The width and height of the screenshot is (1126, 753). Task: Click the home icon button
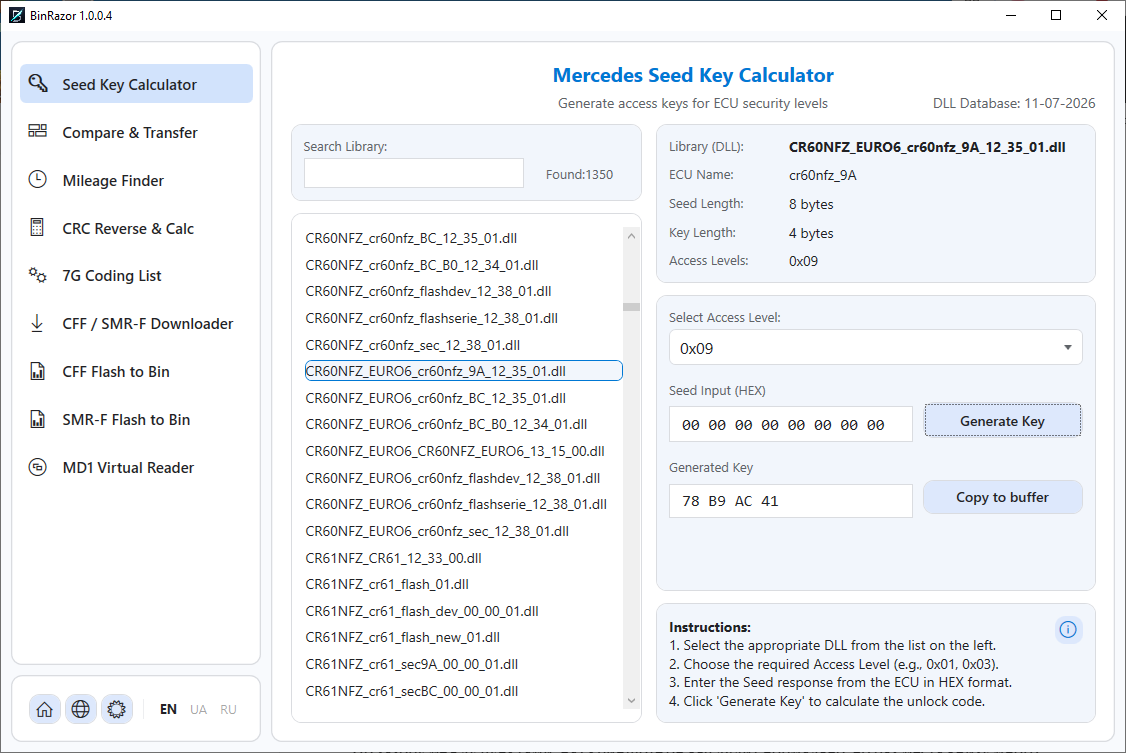[45, 709]
